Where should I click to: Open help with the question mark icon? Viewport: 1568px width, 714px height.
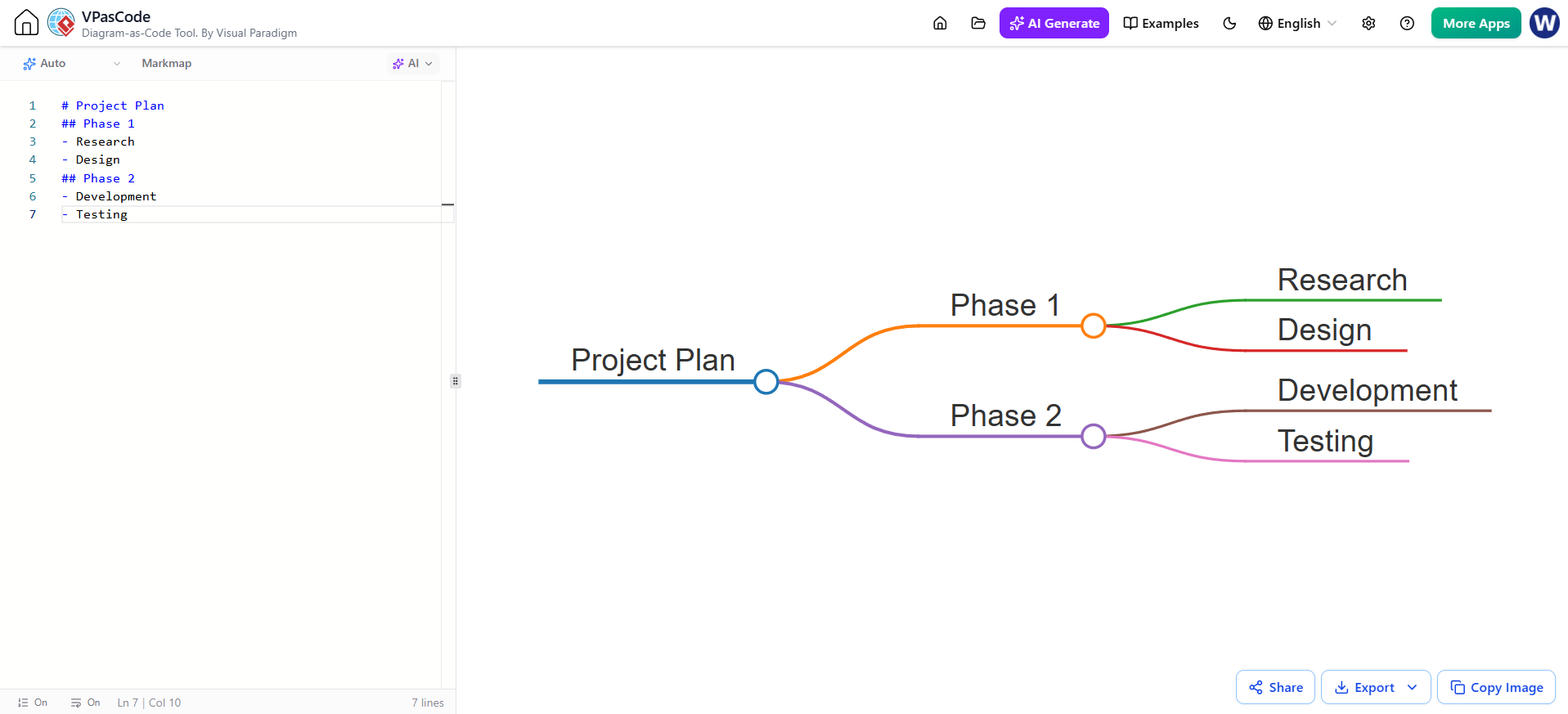(1407, 23)
